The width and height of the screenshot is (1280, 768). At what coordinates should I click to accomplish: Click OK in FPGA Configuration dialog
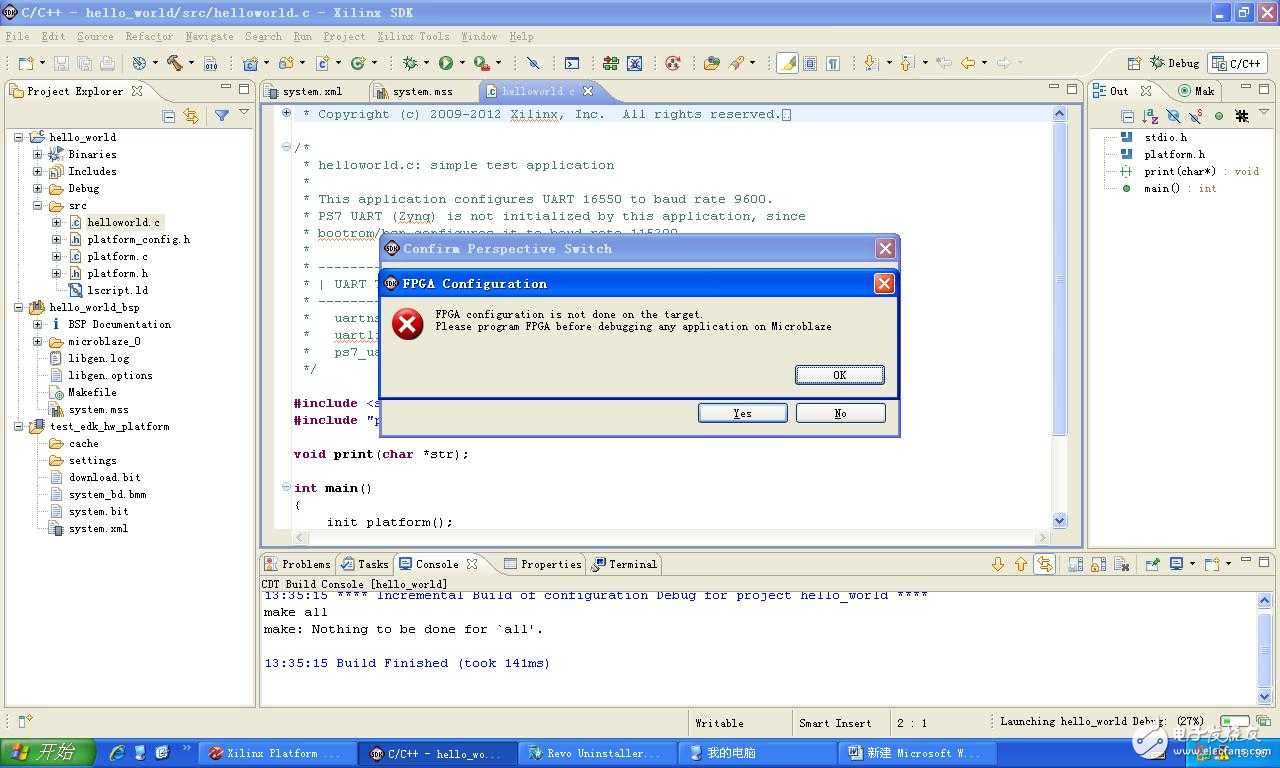(840, 375)
